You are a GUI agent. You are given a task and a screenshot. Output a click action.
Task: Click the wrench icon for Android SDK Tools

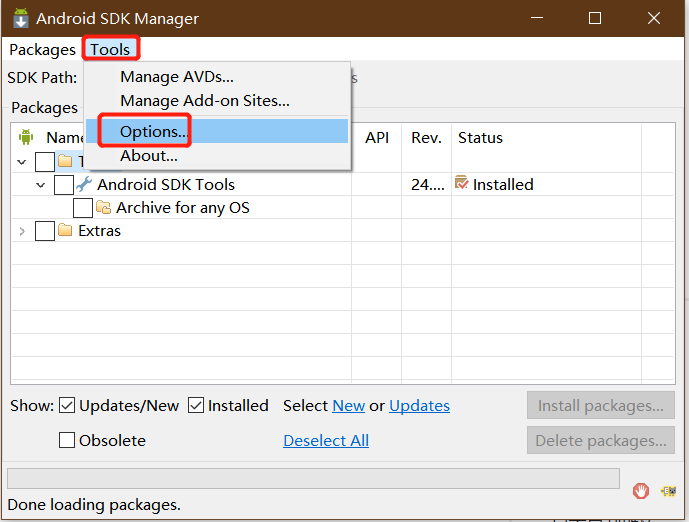pos(84,184)
